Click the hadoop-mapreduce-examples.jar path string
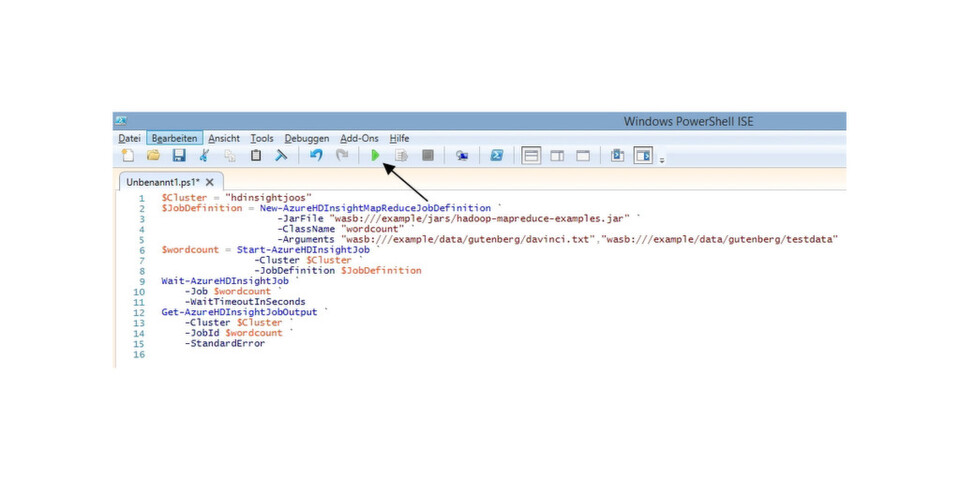Viewport: 960px width, 480px height. point(480,219)
